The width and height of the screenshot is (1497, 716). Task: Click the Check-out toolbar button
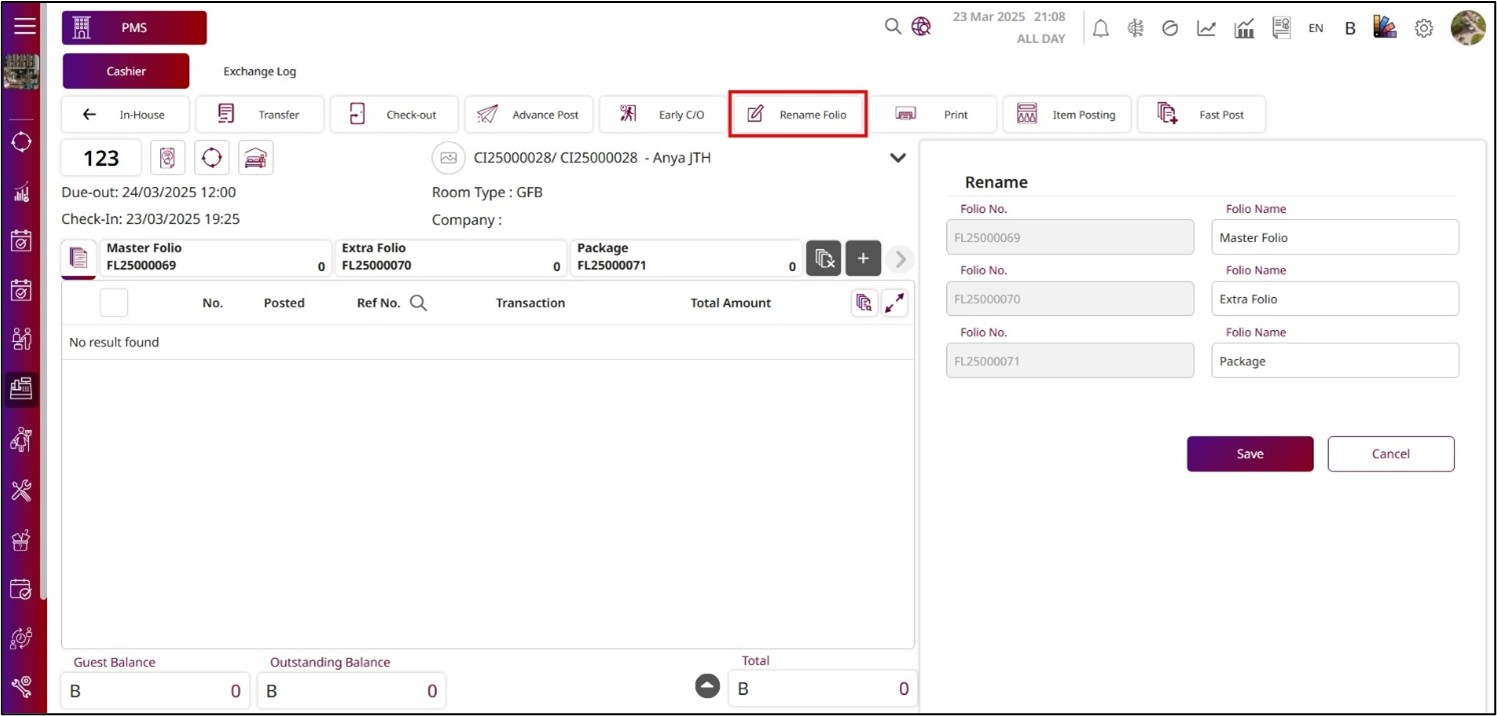[x=395, y=115]
